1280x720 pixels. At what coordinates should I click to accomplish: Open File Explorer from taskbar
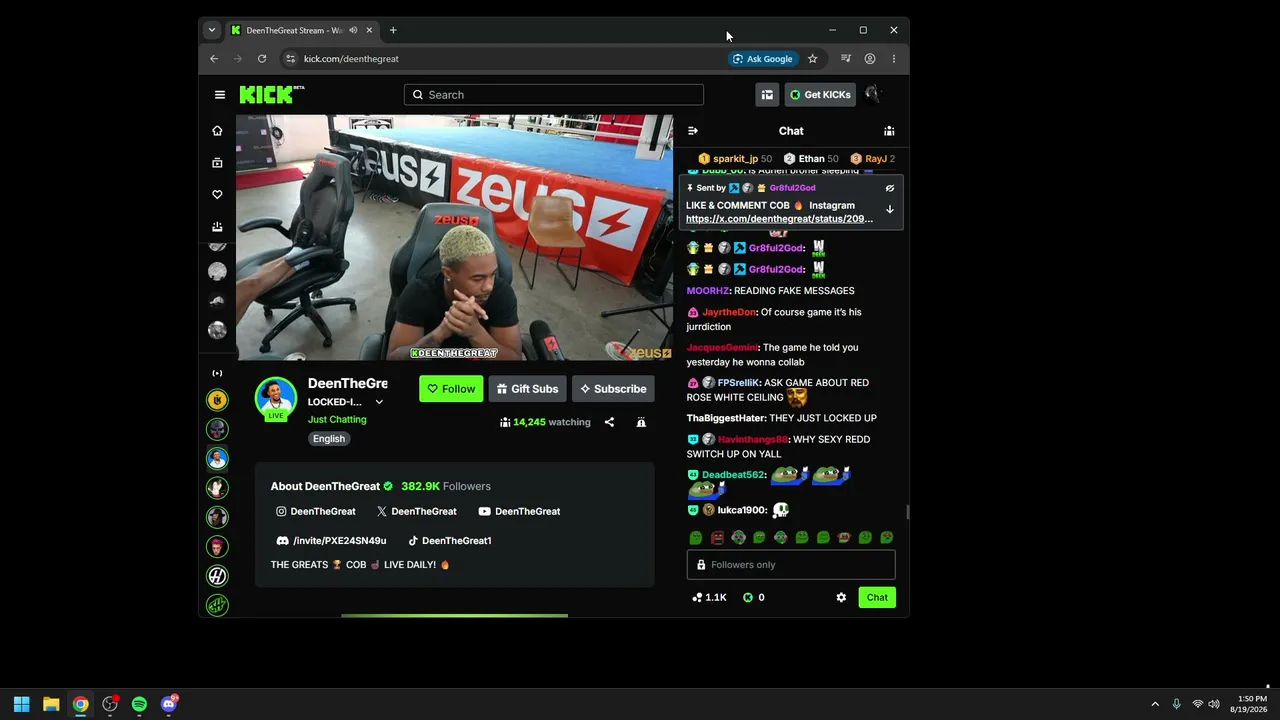coord(51,704)
